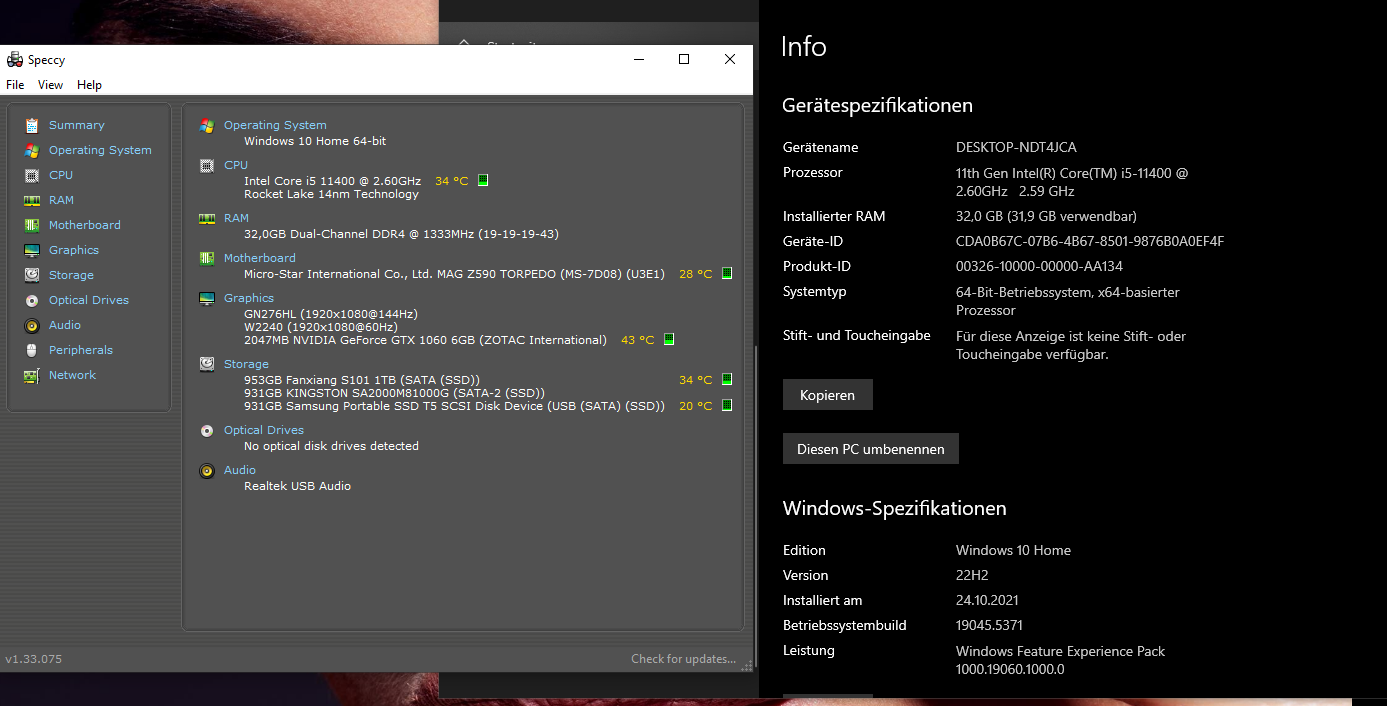
Task: Select Audio in the sidebar
Action: (x=65, y=325)
